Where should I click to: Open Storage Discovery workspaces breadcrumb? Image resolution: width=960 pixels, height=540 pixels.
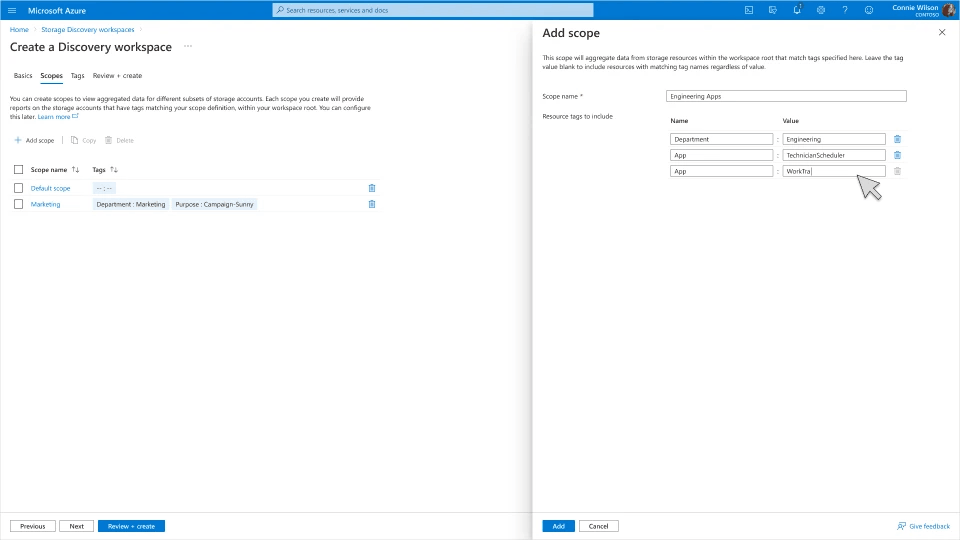point(88,29)
